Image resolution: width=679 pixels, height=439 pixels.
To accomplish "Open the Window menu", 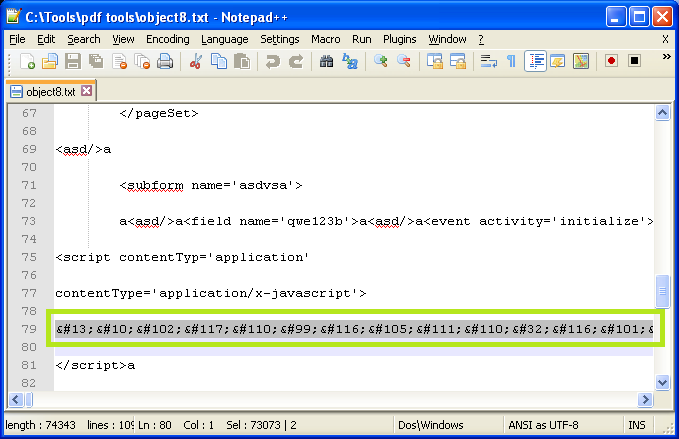I will coord(447,39).
